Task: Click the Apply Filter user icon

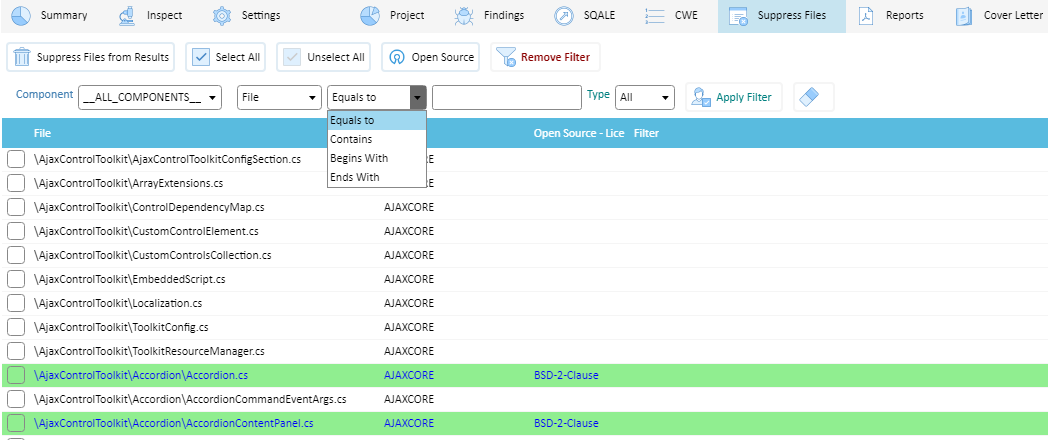Action: tap(701, 97)
